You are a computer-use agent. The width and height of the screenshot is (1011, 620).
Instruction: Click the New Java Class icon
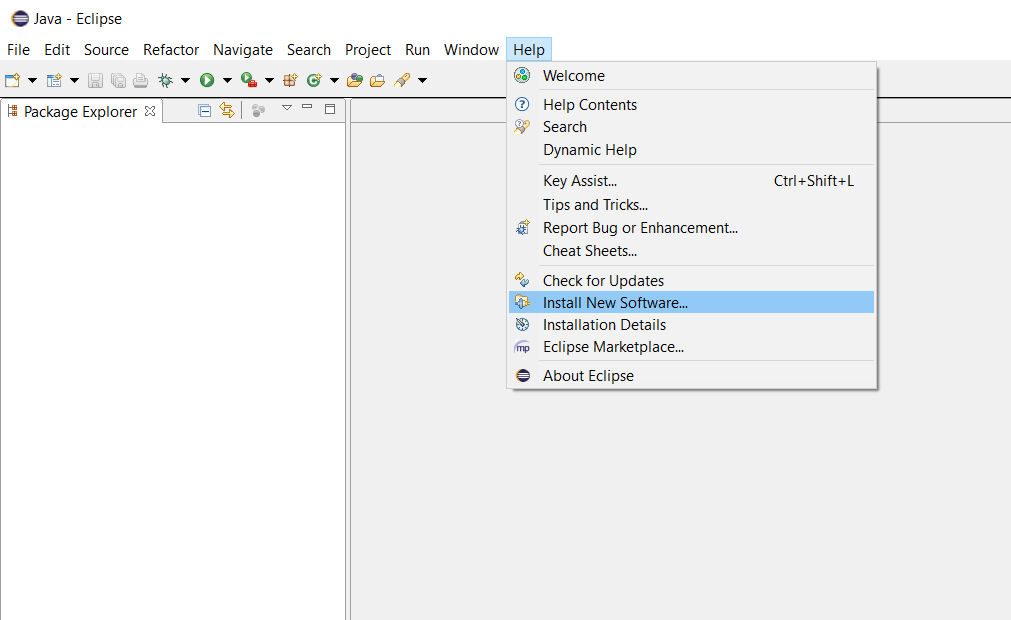(x=314, y=80)
